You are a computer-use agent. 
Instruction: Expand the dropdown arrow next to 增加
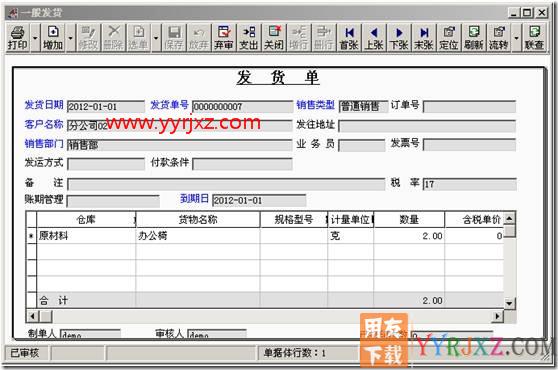tap(70, 38)
